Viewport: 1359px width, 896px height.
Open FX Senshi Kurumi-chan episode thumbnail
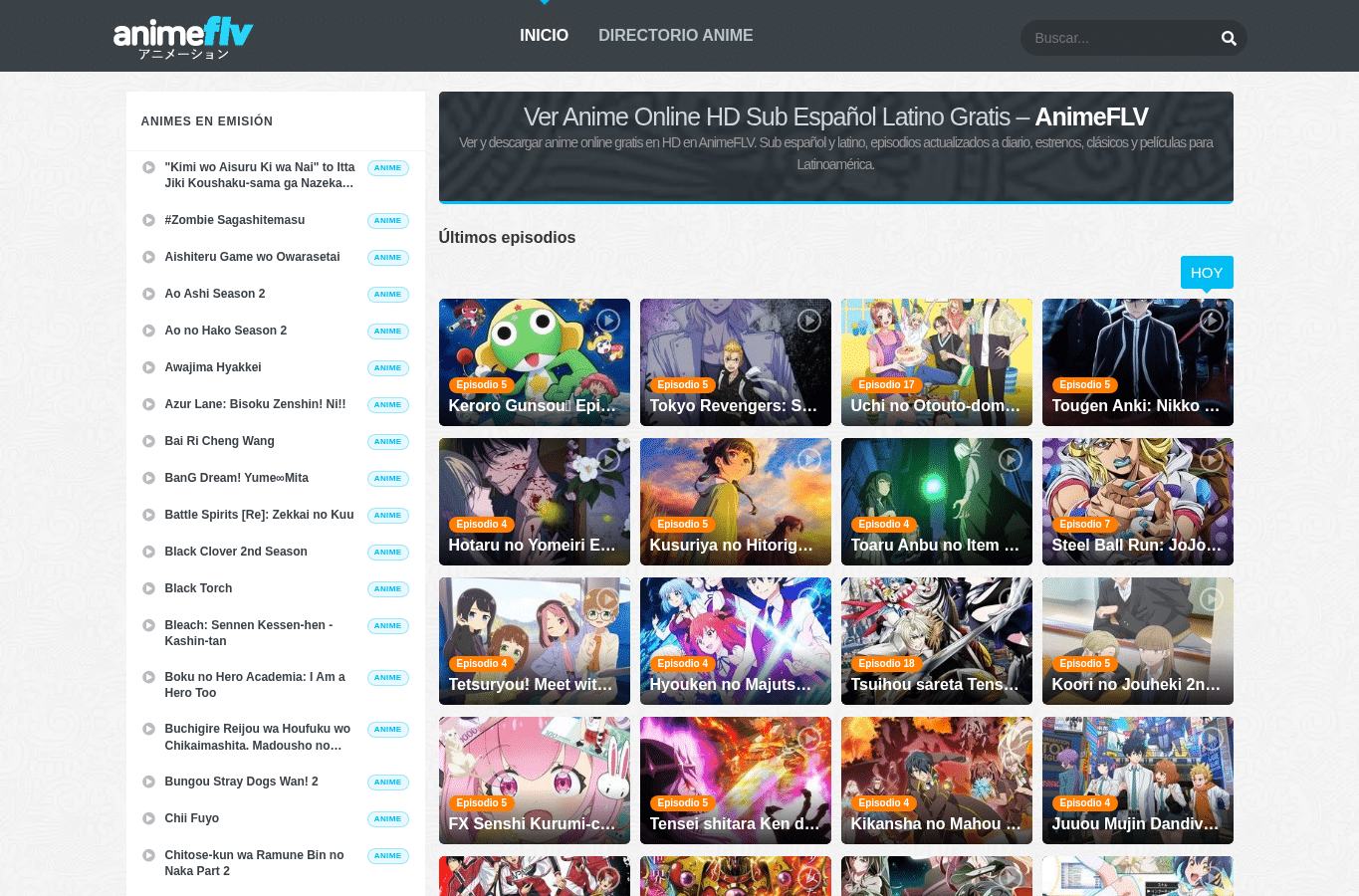click(x=535, y=781)
